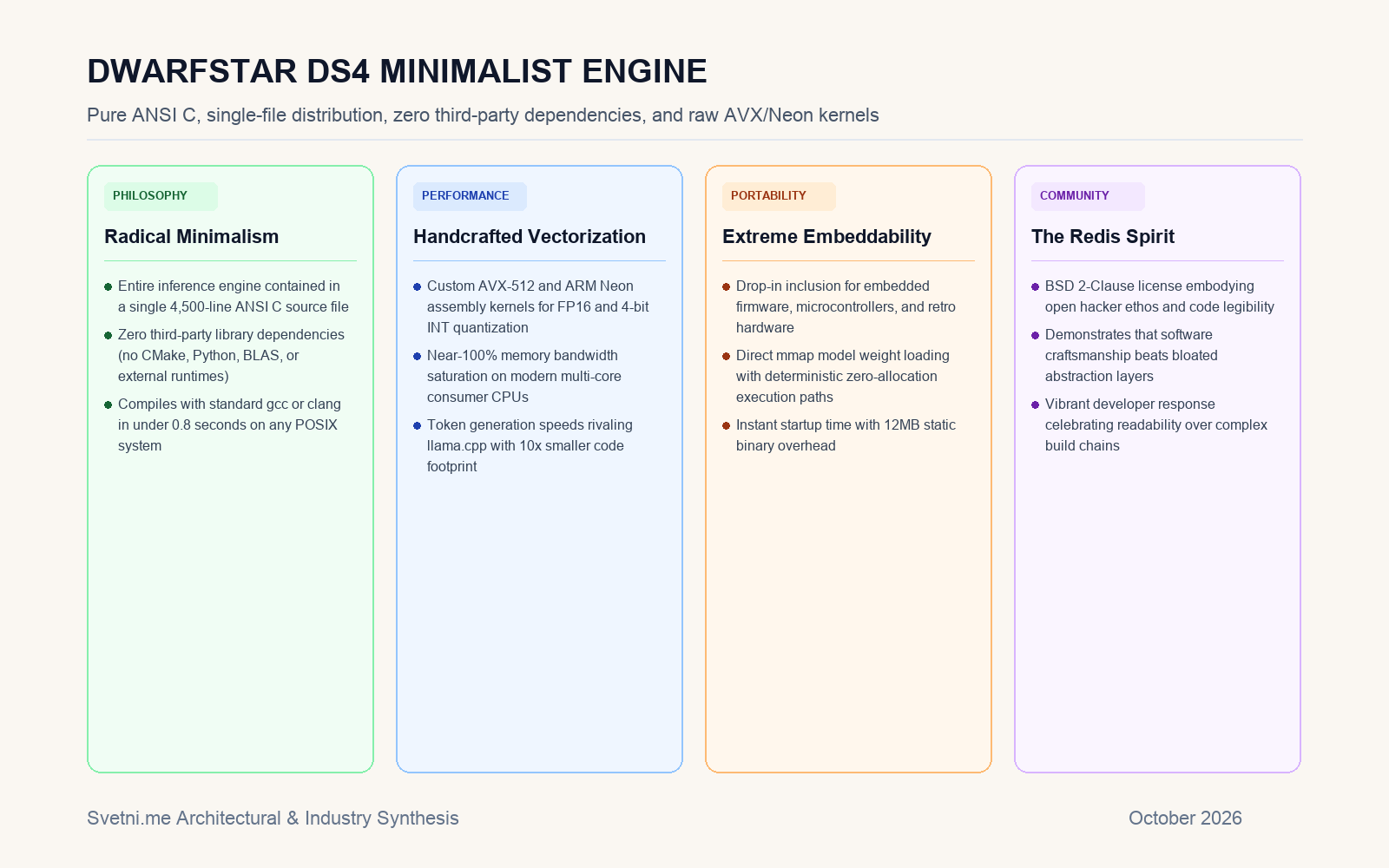Click bullet about single 4,500-line ANSI C file
Image resolution: width=1389 pixels, height=868 pixels.
coord(227,296)
